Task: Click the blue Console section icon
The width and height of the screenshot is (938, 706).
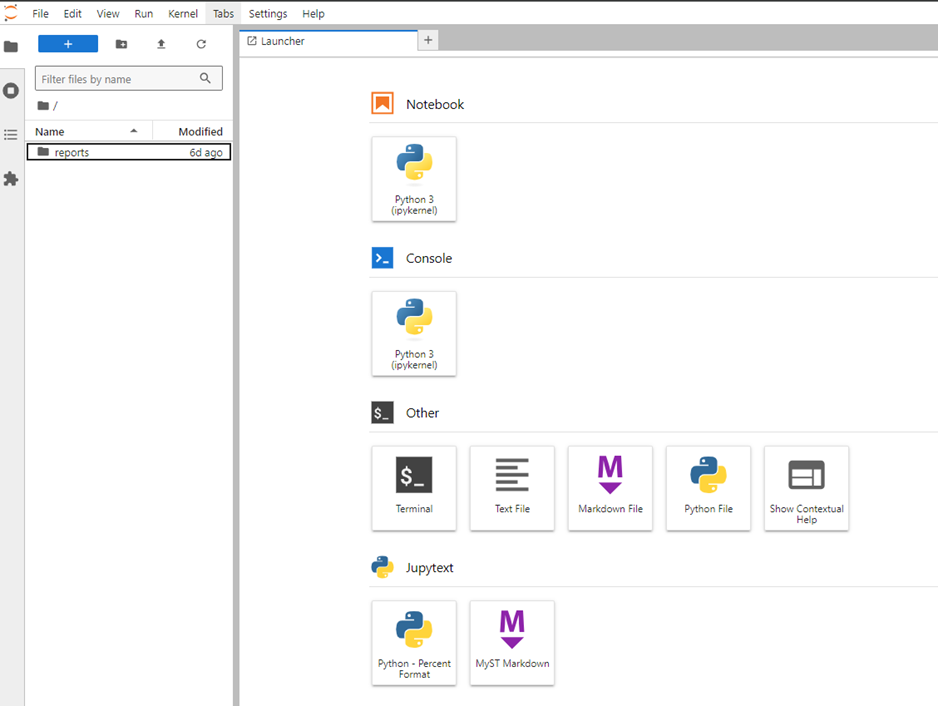Action: coord(382,258)
